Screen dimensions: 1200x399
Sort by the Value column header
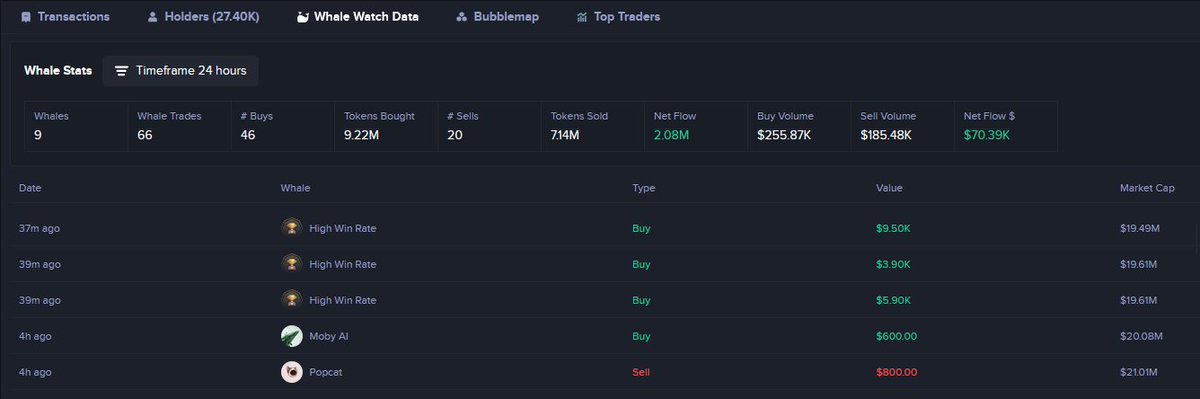click(x=889, y=188)
